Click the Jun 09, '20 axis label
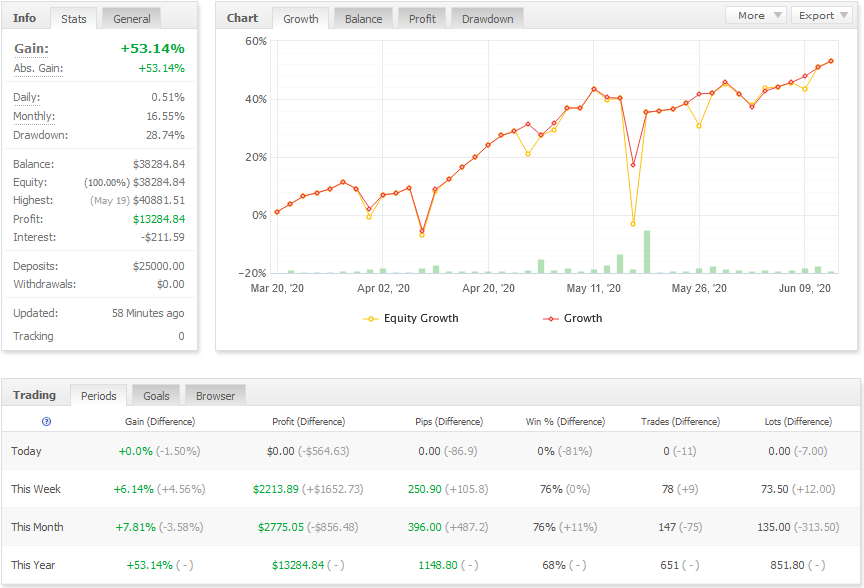 (804, 288)
